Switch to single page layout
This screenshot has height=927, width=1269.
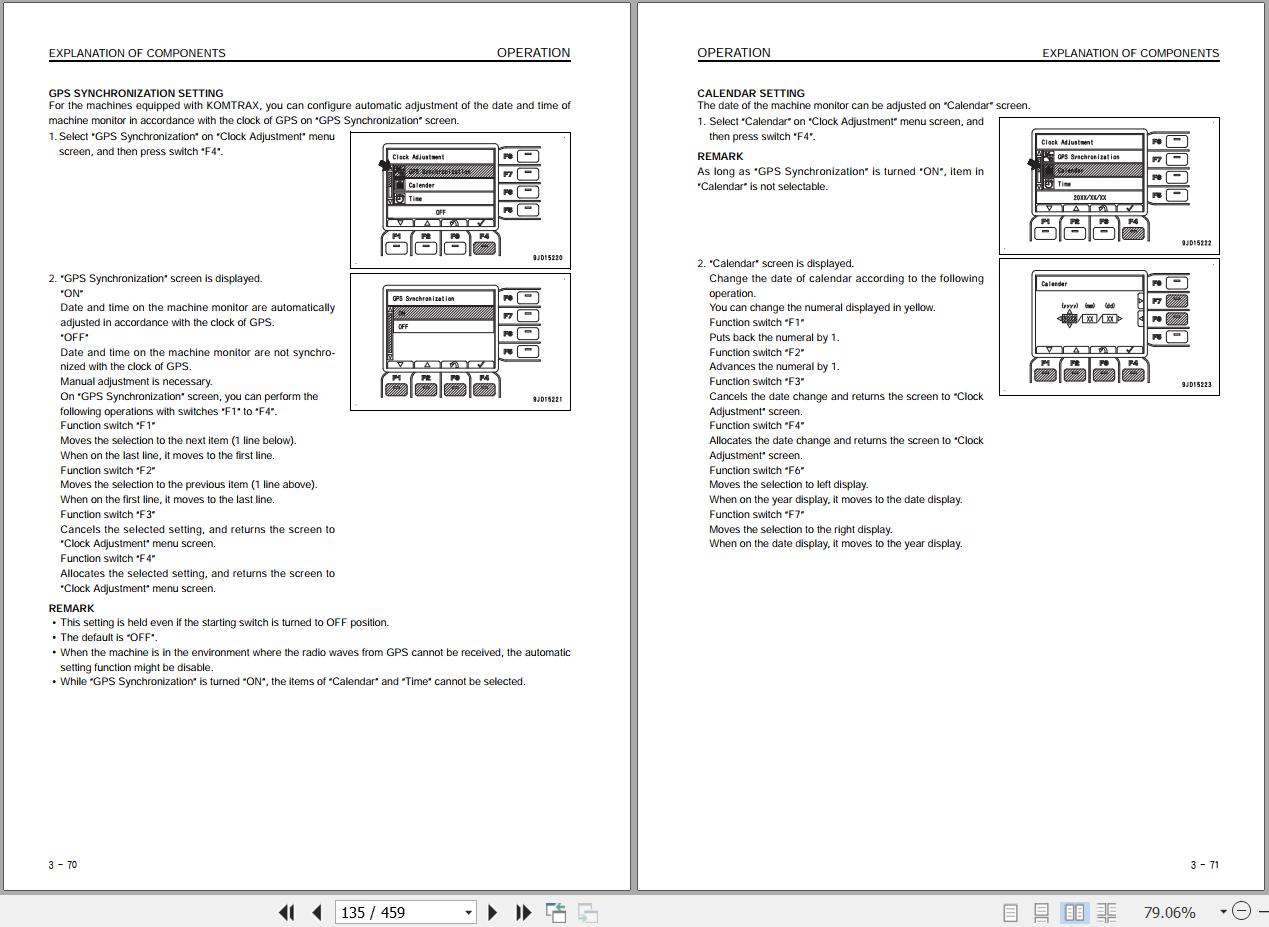pos(1010,912)
